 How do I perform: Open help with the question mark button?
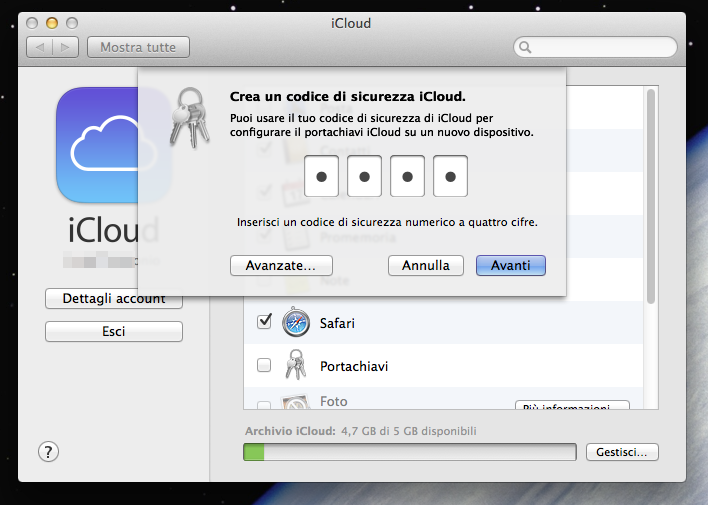click(48, 452)
